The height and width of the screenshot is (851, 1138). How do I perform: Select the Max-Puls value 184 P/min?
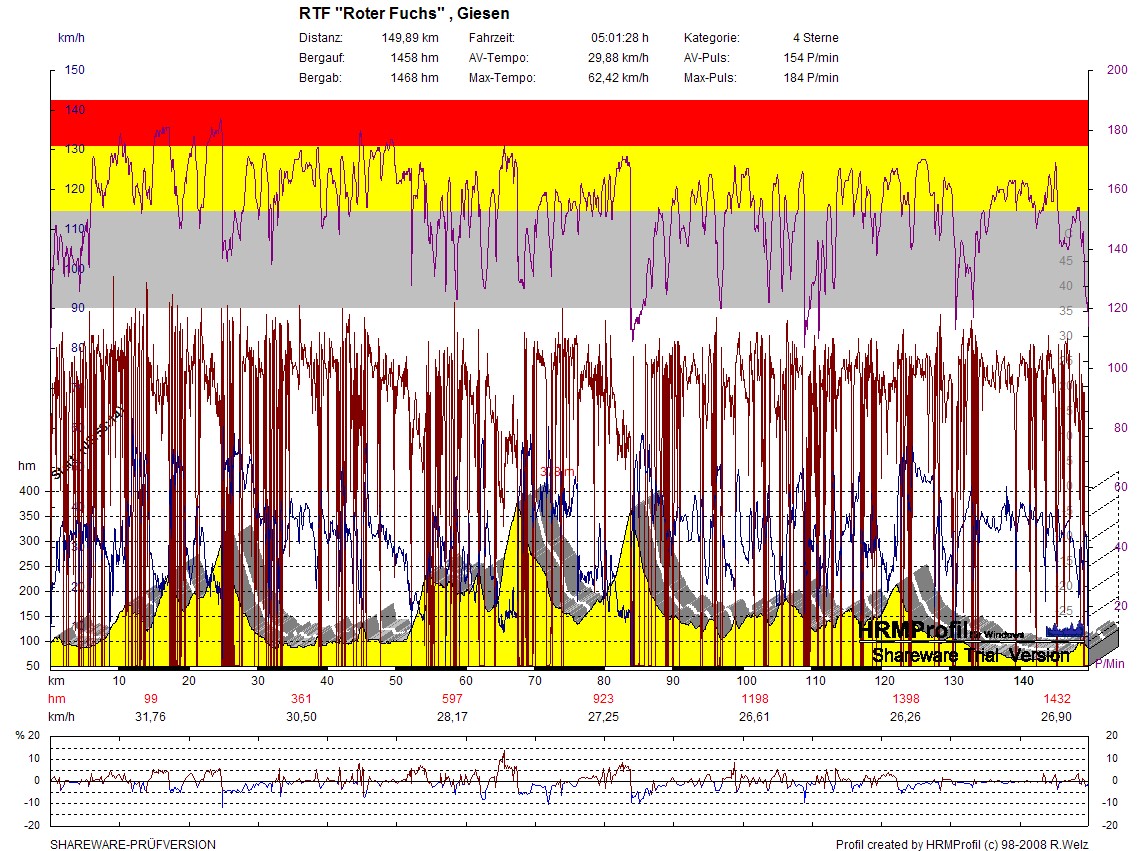(811, 78)
